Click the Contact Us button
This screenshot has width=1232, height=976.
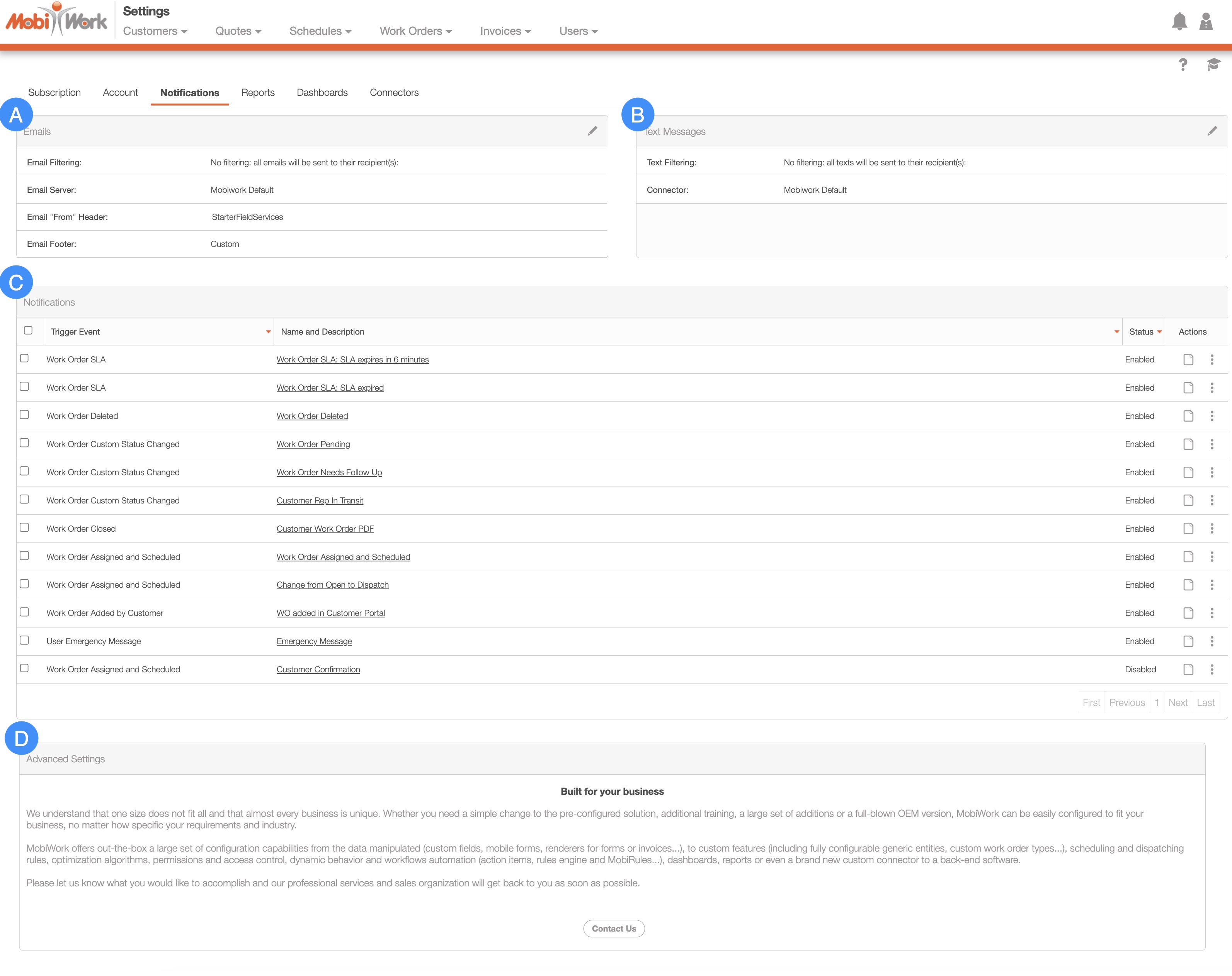(x=614, y=928)
